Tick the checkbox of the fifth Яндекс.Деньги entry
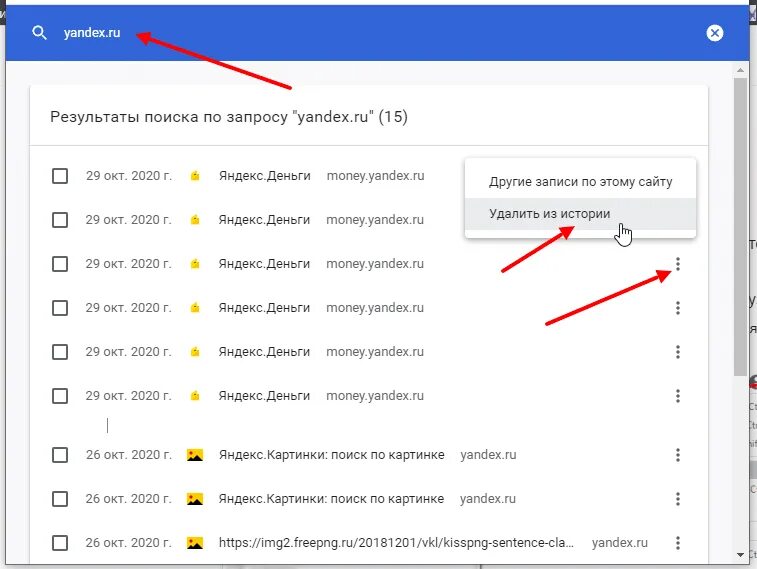Viewport: 757px width, 569px height. point(60,352)
